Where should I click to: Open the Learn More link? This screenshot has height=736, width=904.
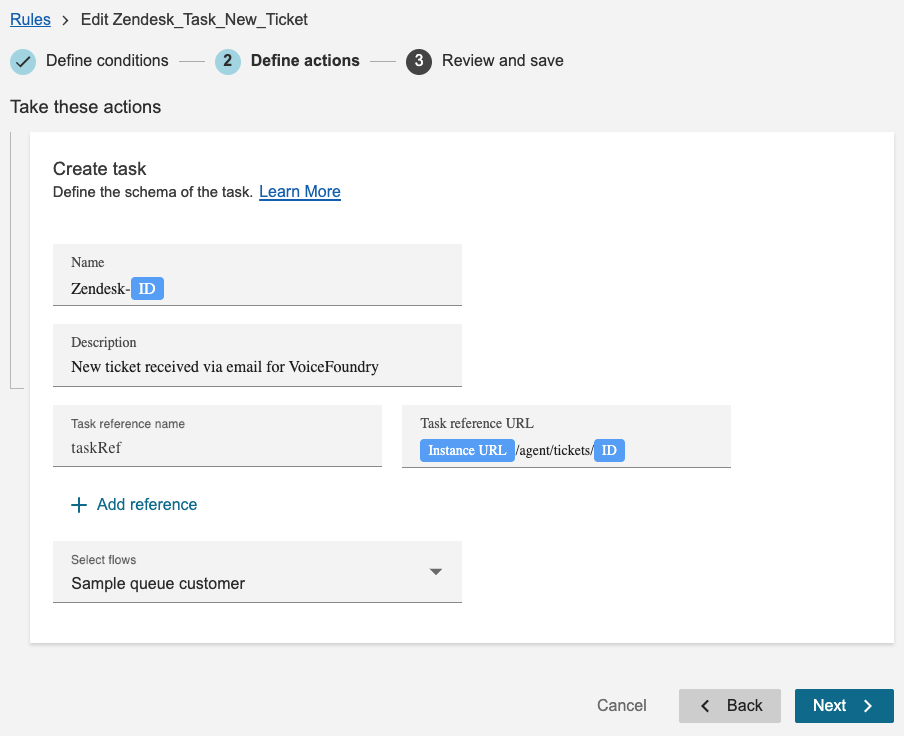click(x=300, y=192)
